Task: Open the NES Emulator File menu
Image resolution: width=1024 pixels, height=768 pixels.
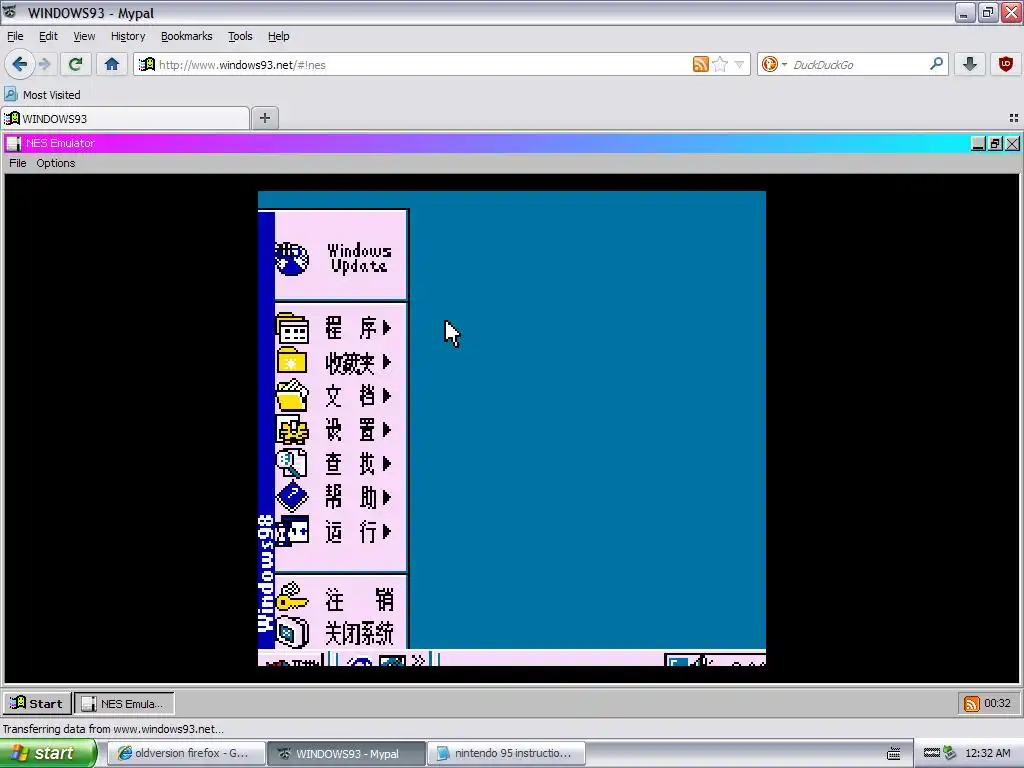Action: 18,163
